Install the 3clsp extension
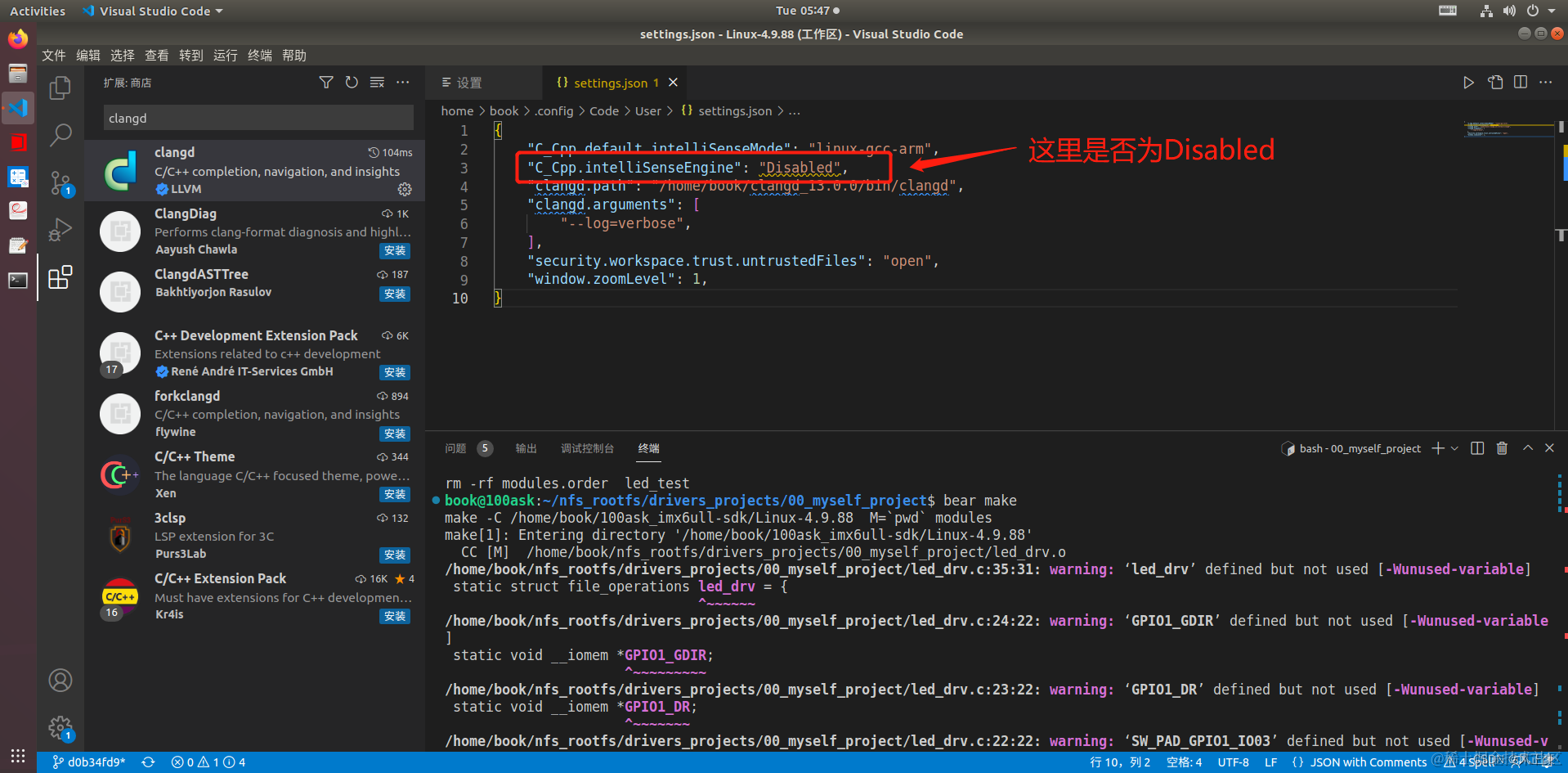 click(x=395, y=555)
